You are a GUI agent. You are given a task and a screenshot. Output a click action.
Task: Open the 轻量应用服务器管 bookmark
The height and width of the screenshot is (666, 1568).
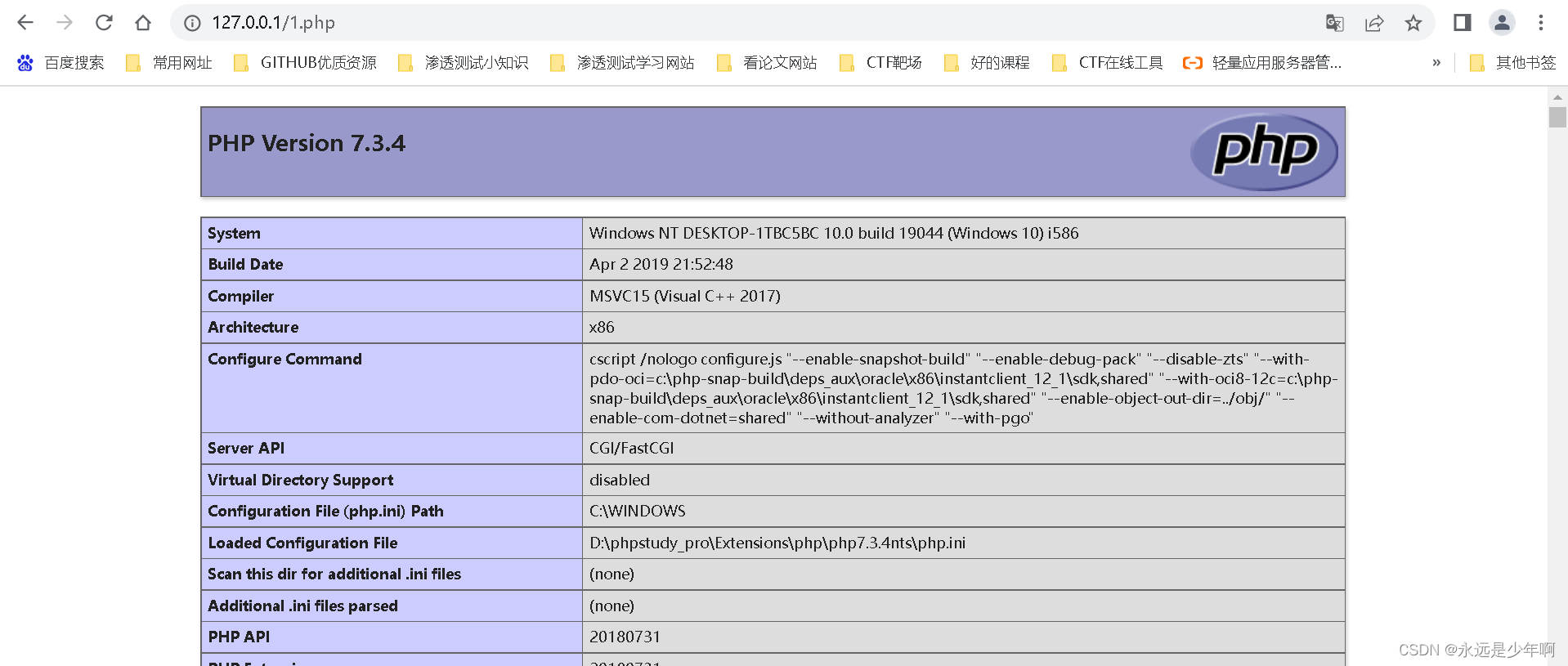point(1262,63)
